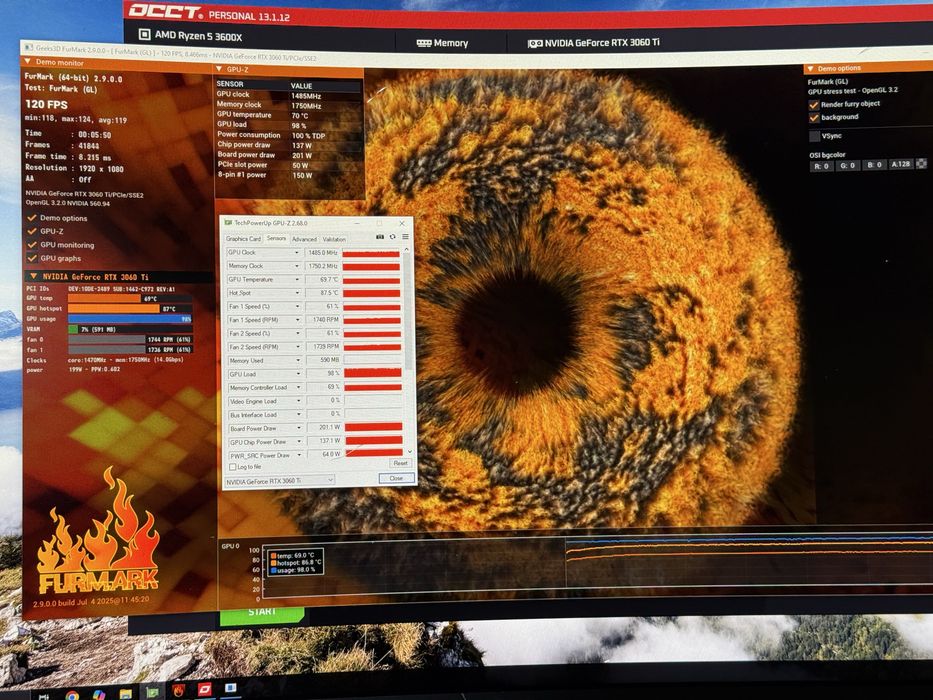Click the GPU-Z sensor list scroll down arrow
Screen dimensions: 933x700
point(409,452)
